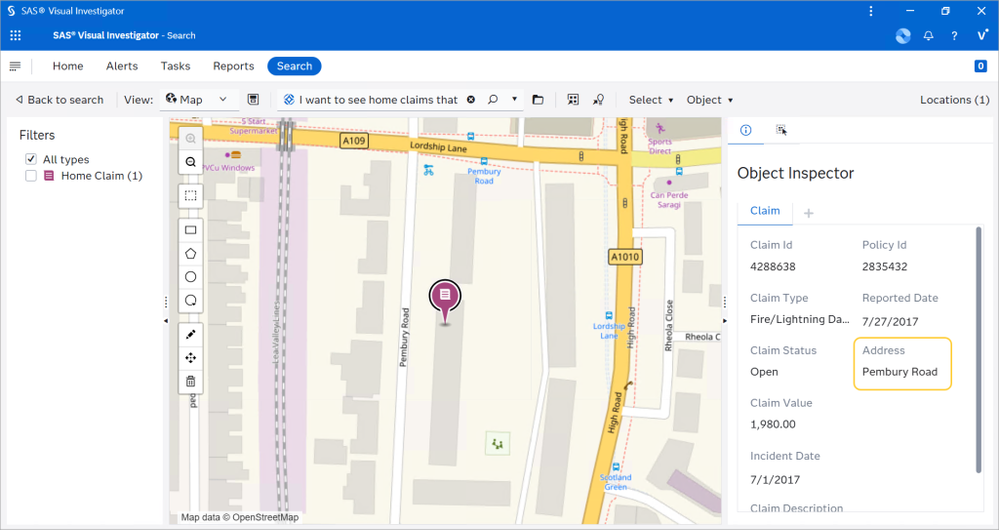The height and width of the screenshot is (530, 999).
Task: Go to the Home tab
Action: (x=68, y=66)
